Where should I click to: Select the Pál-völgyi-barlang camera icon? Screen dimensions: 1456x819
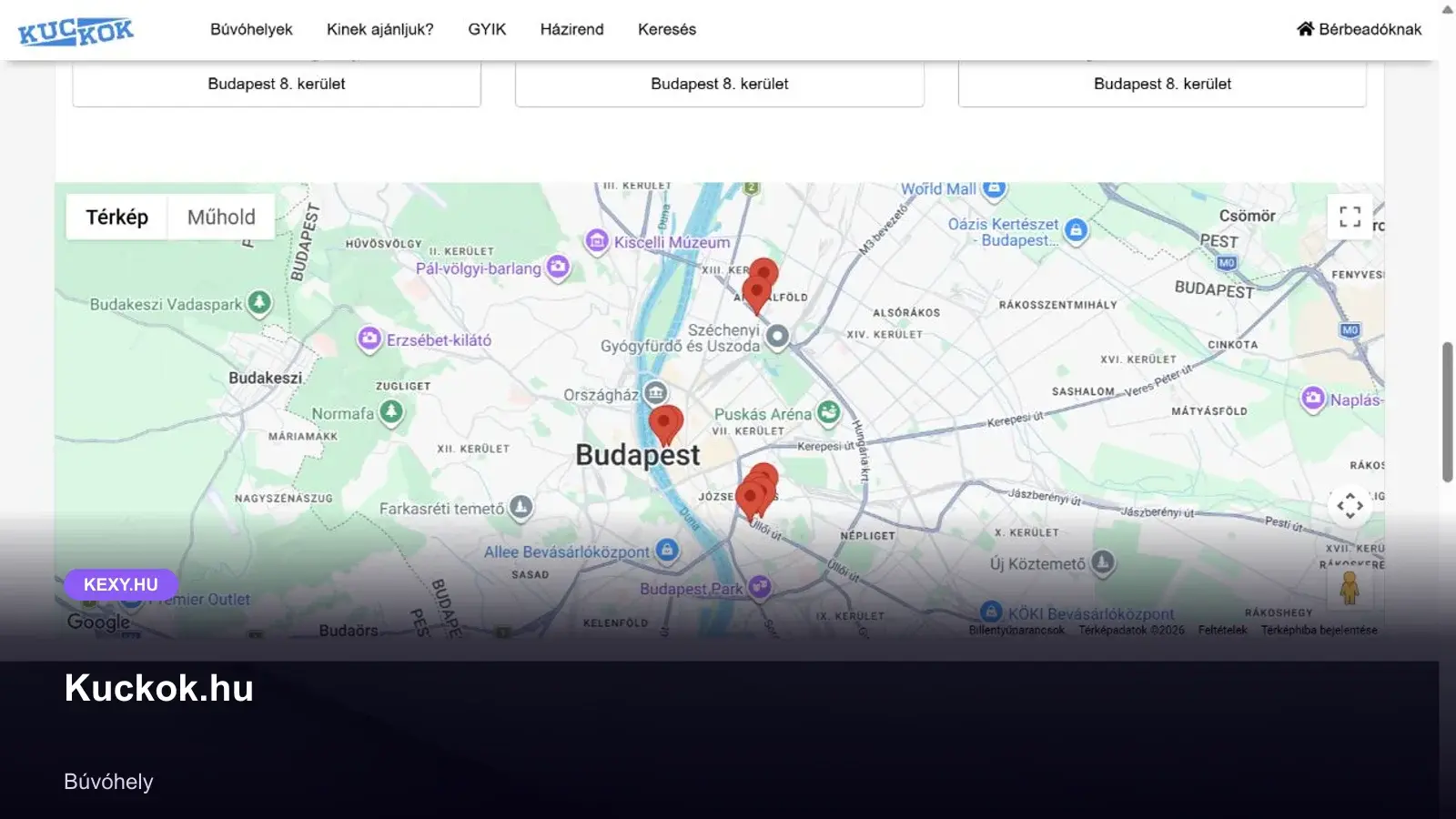point(558,267)
